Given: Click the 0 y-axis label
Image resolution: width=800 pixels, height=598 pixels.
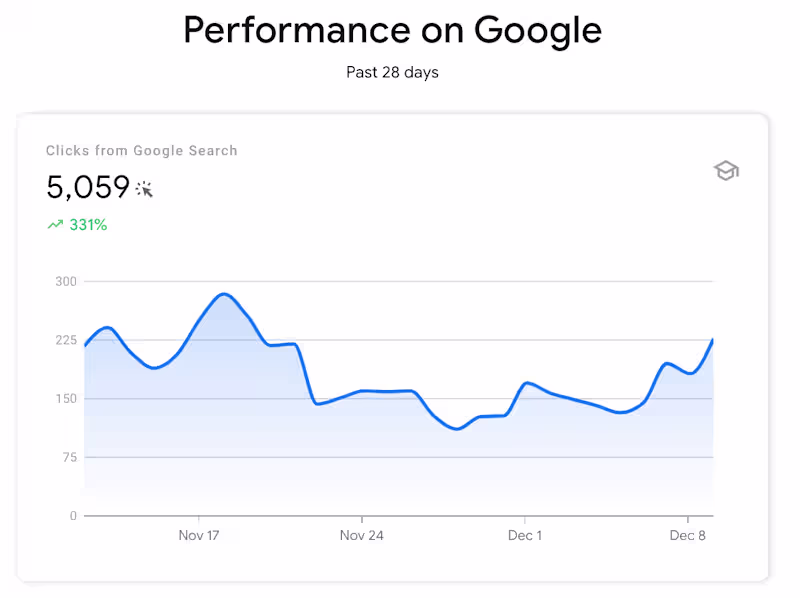Looking at the screenshot, I should coord(73,516).
